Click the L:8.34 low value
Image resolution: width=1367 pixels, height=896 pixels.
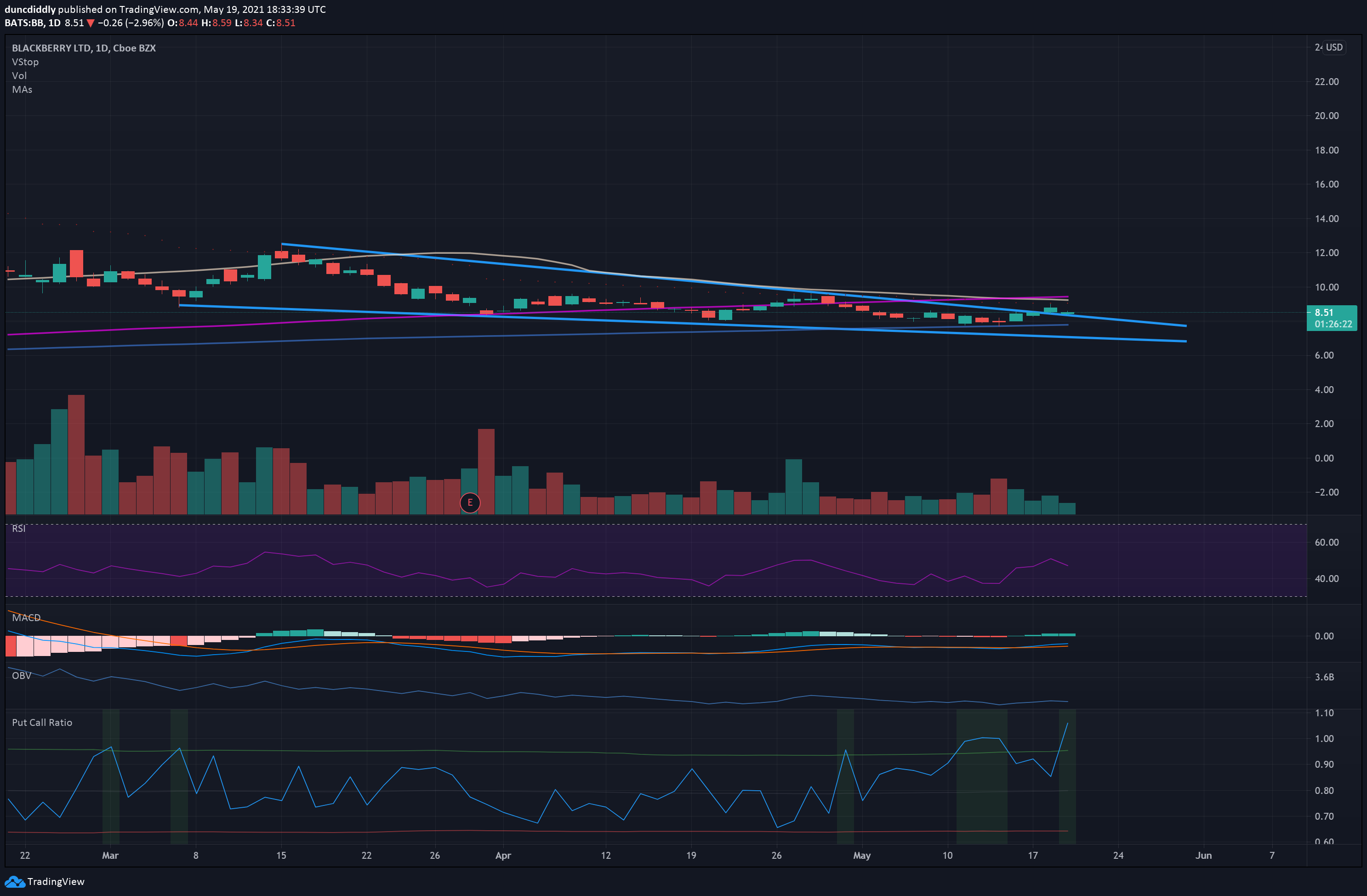(x=248, y=23)
